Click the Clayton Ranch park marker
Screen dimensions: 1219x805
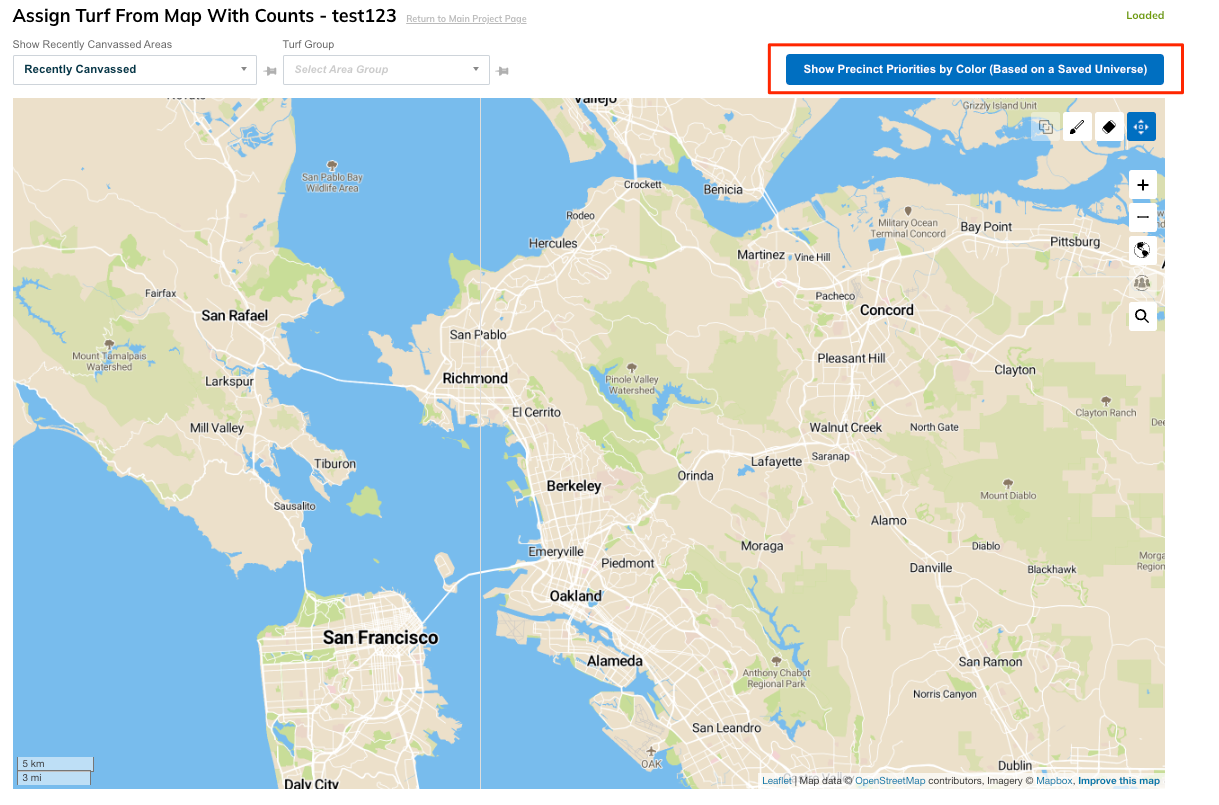pyautogui.click(x=1105, y=400)
